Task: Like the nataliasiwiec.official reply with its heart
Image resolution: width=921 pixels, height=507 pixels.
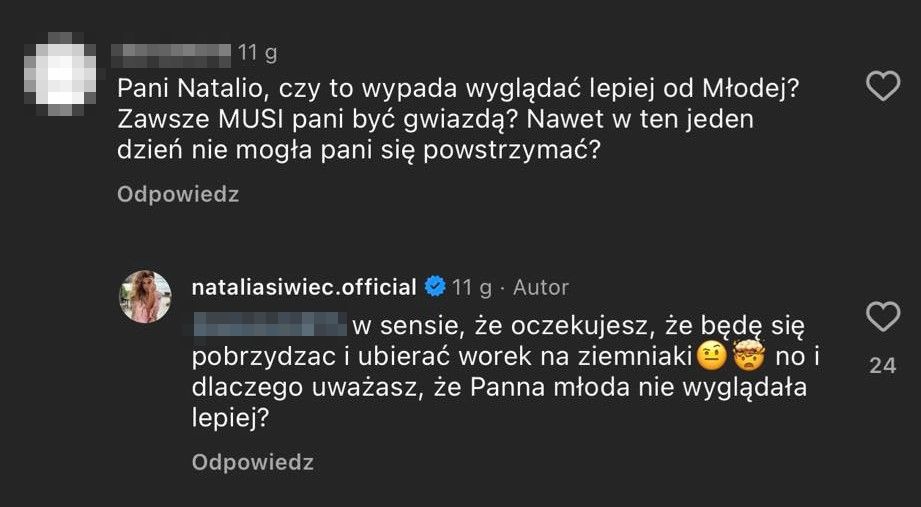Action: [x=882, y=319]
